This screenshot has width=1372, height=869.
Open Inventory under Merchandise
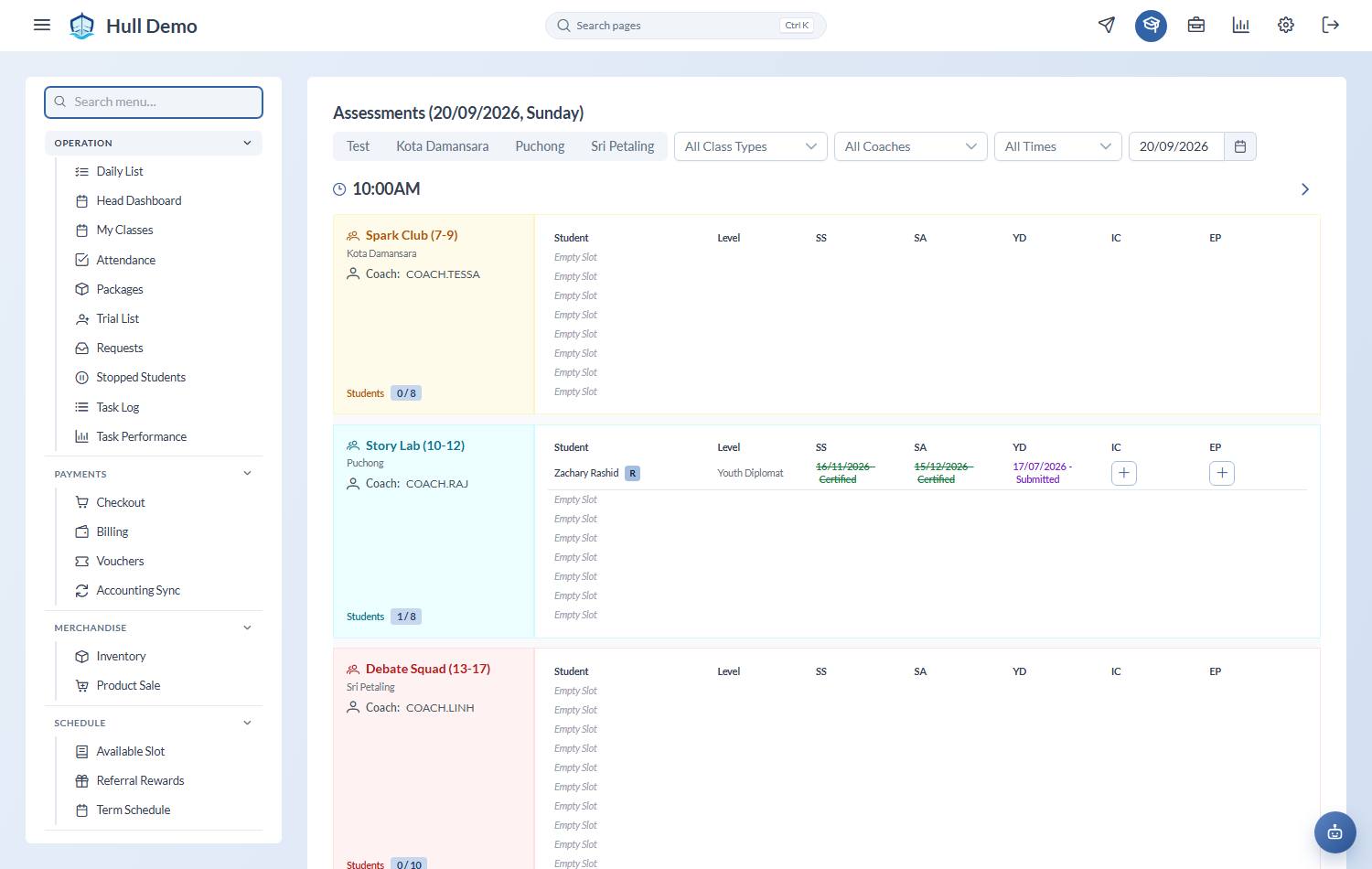121,656
